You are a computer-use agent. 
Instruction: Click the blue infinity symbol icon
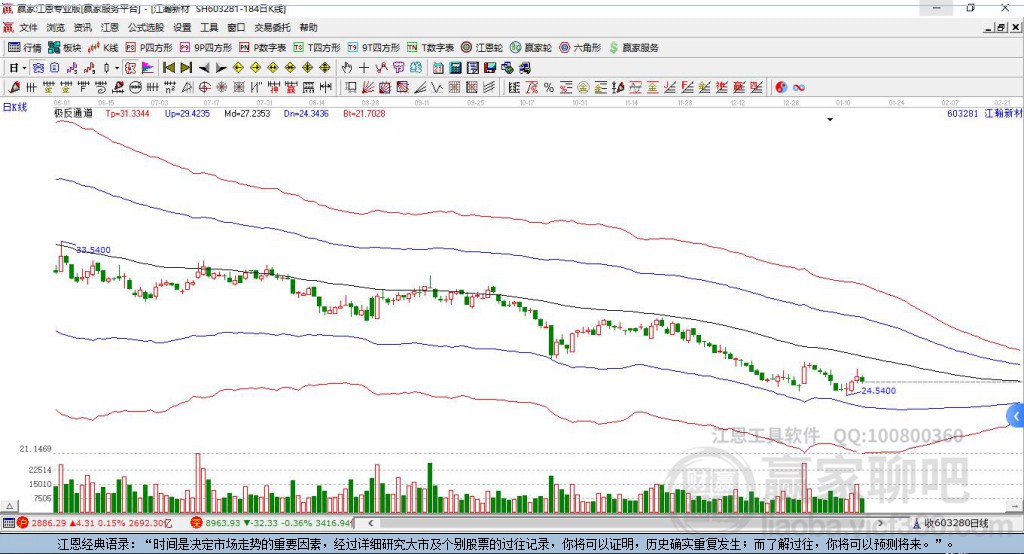point(798,87)
